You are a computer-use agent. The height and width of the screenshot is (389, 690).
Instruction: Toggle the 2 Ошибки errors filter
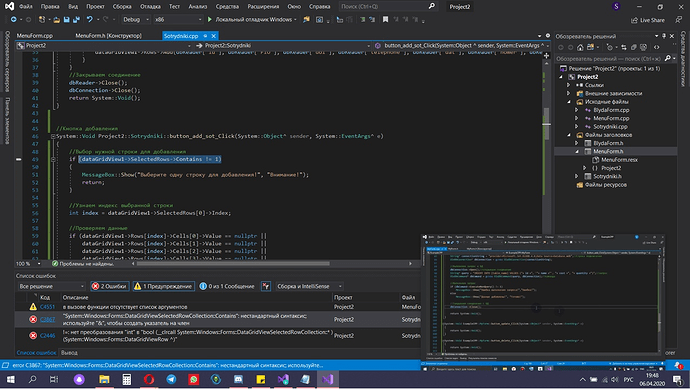(110, 286)
